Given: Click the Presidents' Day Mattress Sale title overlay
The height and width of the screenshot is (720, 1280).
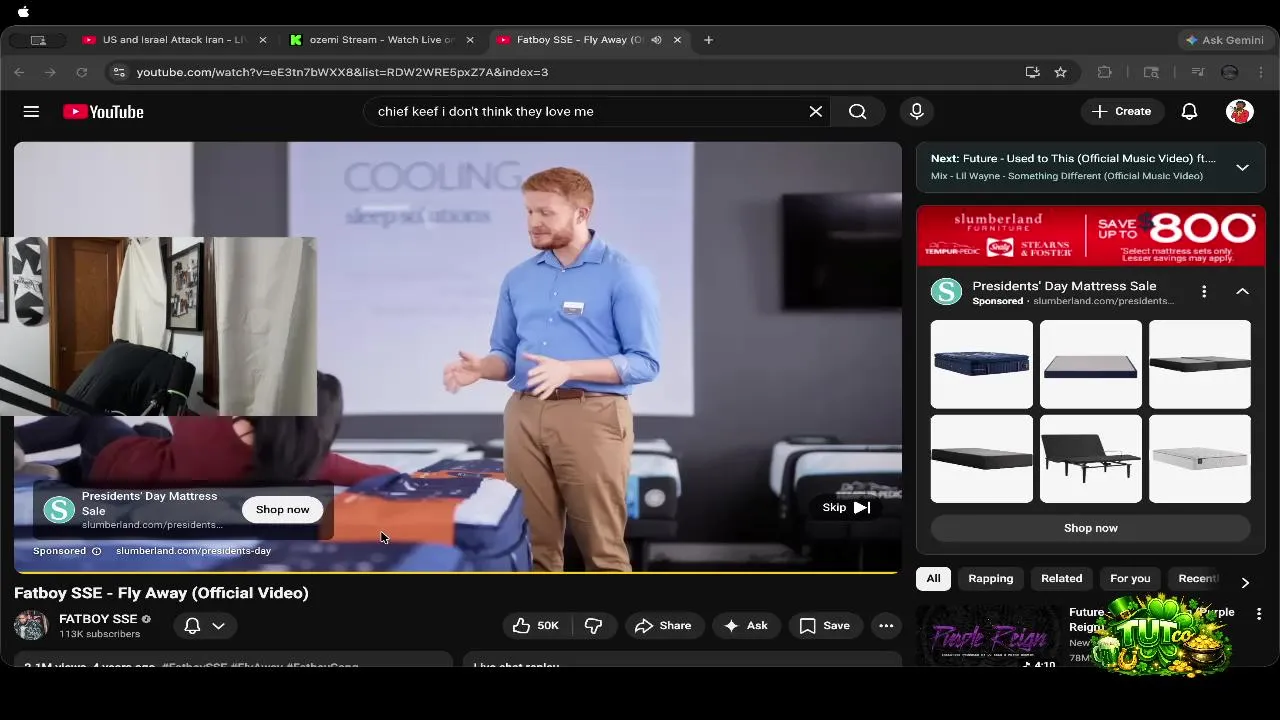Looking at the screenshot, I should (149, 503).
